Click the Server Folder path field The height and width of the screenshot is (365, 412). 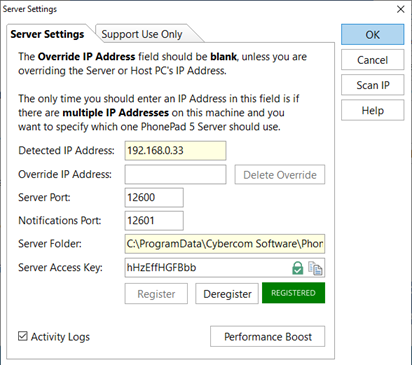click(225, 244)
